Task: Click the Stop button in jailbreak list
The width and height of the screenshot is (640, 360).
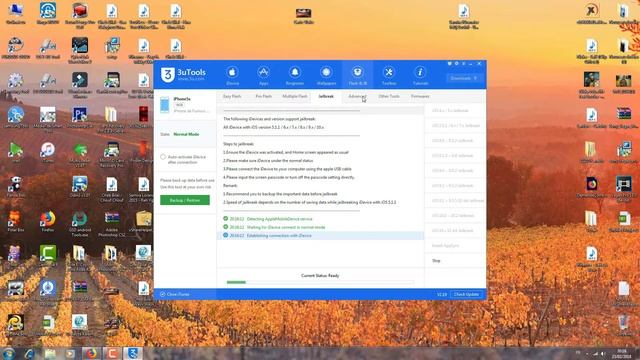Action: point(436,260)
